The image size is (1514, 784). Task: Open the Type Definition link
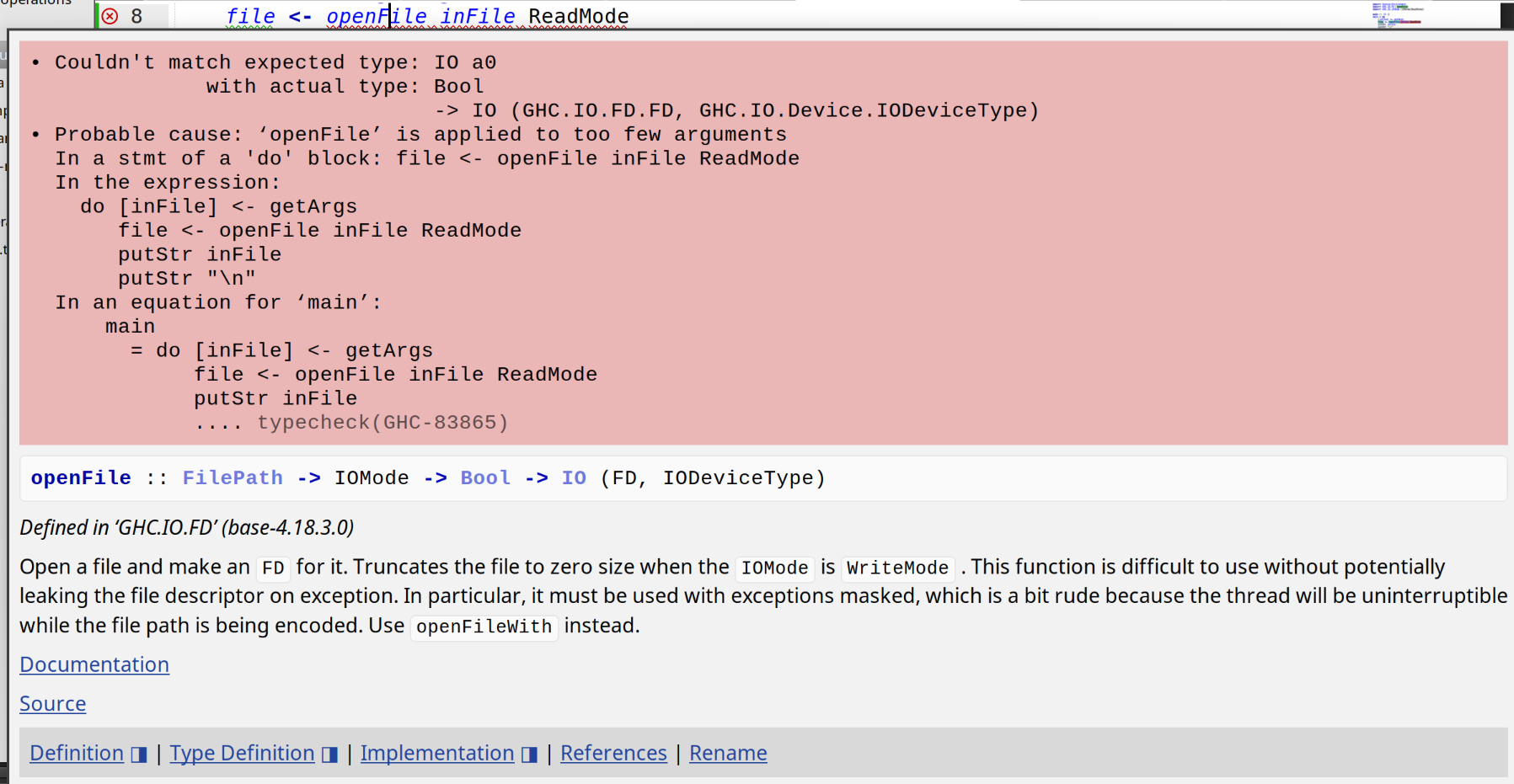[243, 753]
